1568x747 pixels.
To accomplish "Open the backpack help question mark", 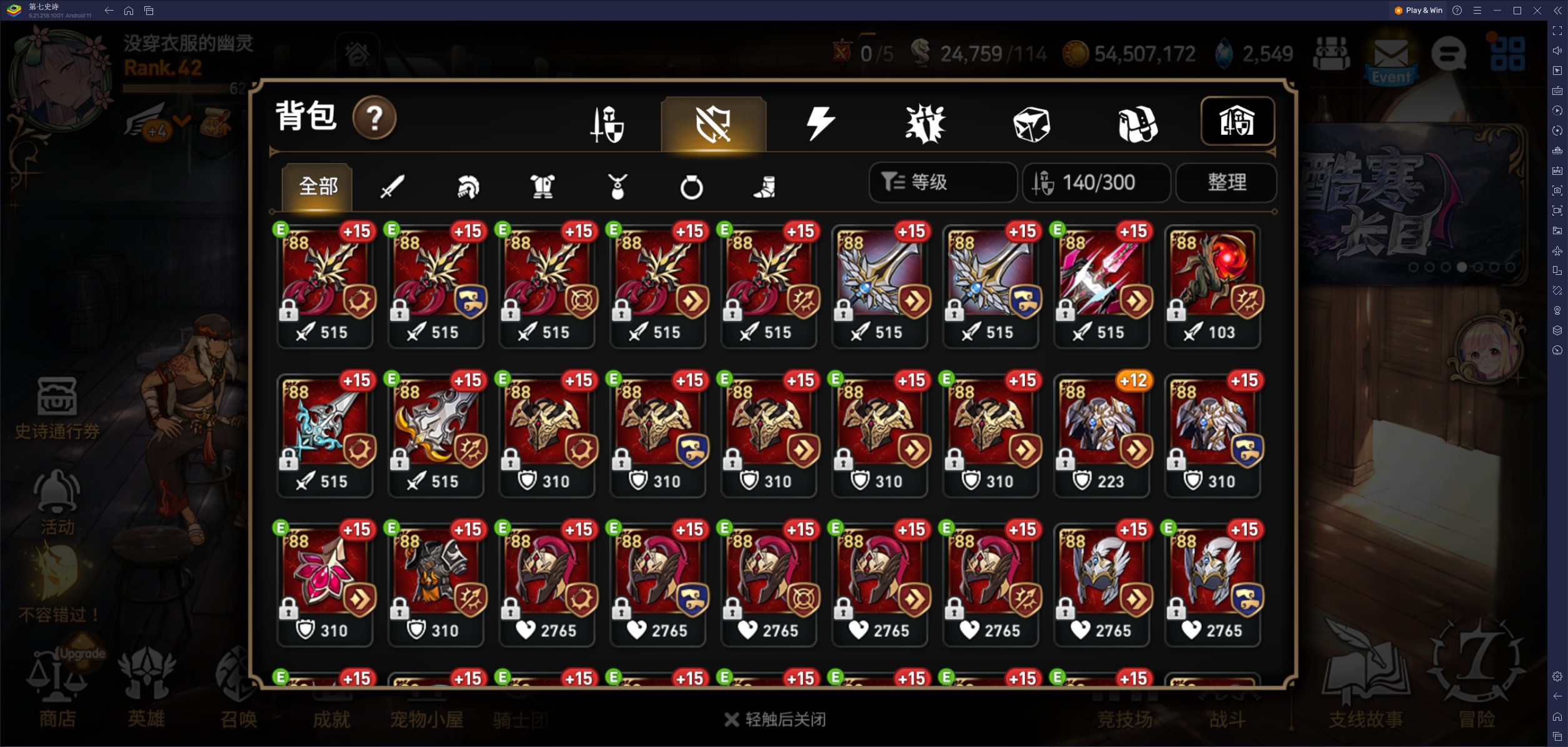I will tap(374, 117).
